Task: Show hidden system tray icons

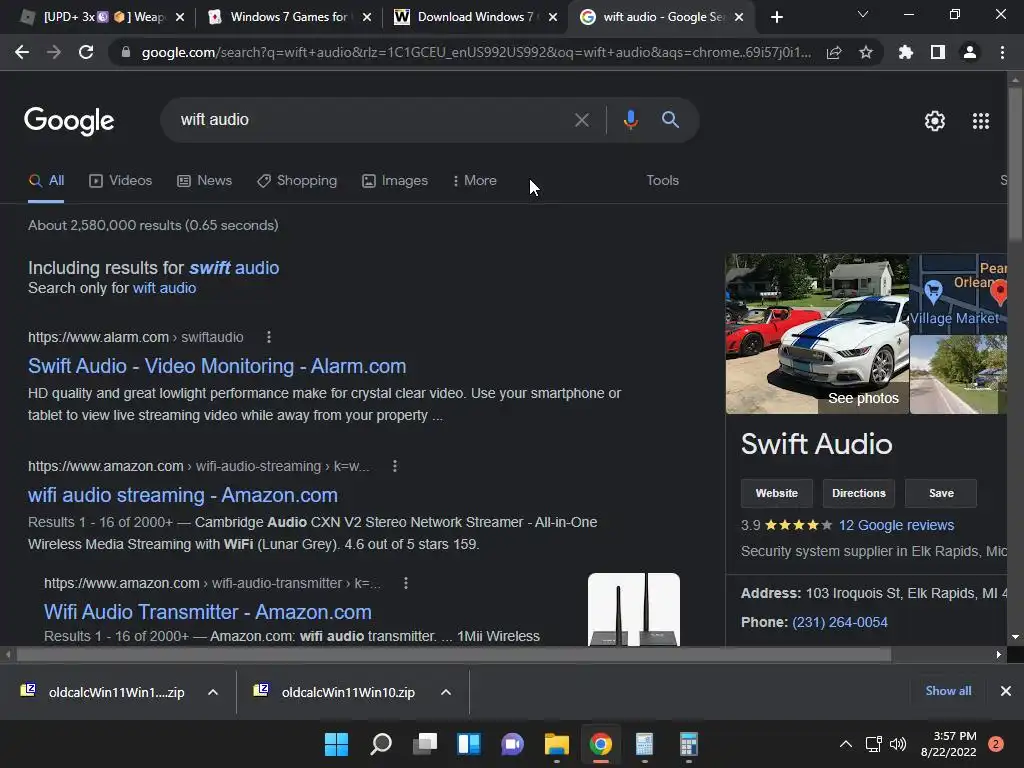Action: click(846, 744)
